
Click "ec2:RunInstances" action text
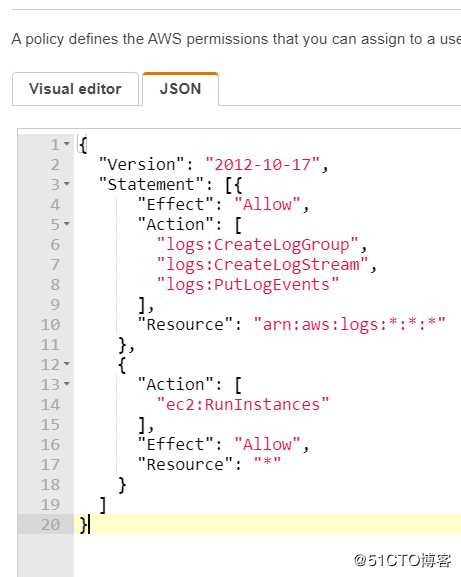pyautogui.click(x=243, y=404)
